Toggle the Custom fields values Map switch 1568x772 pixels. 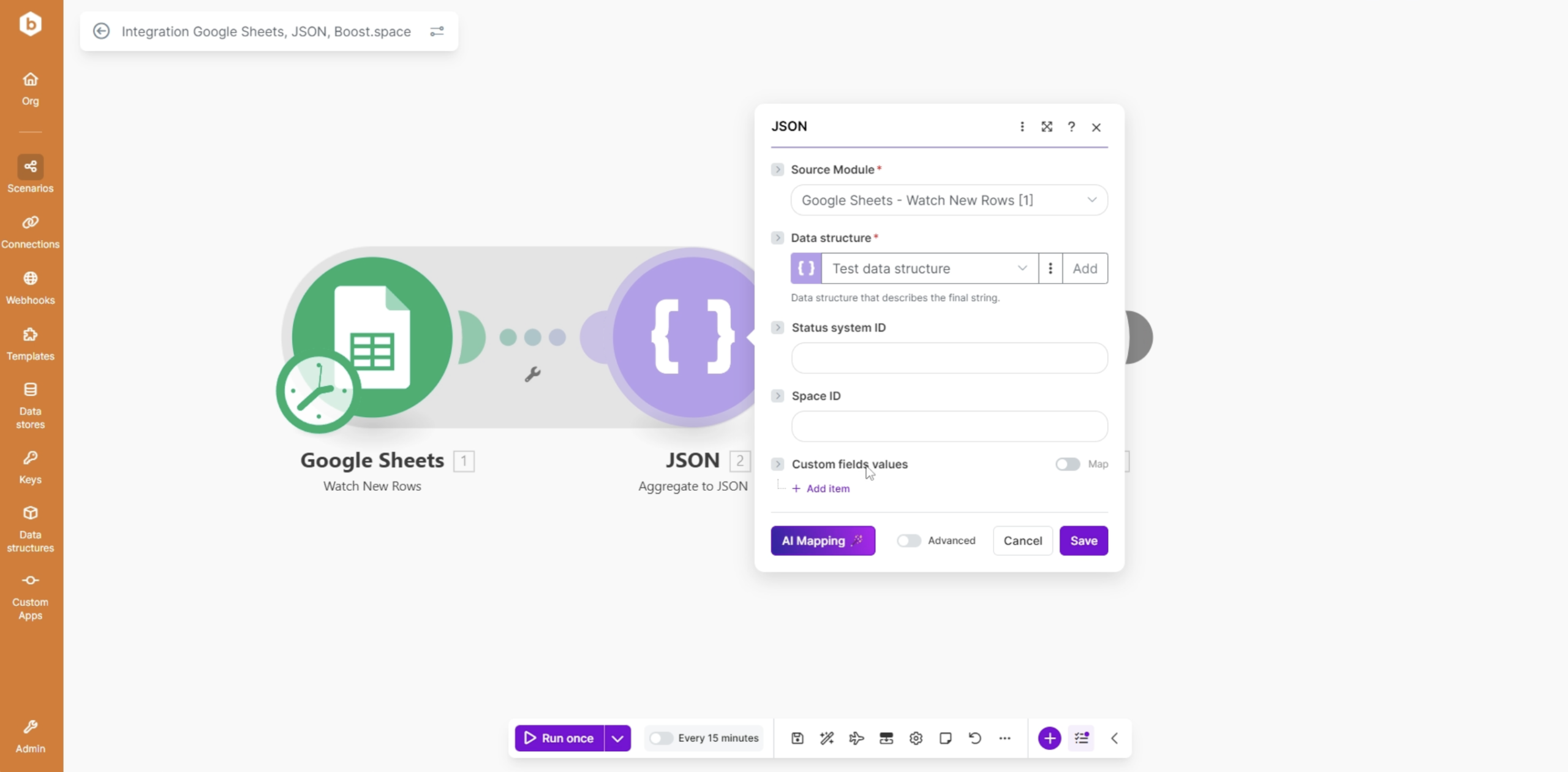click(1068, 464)
